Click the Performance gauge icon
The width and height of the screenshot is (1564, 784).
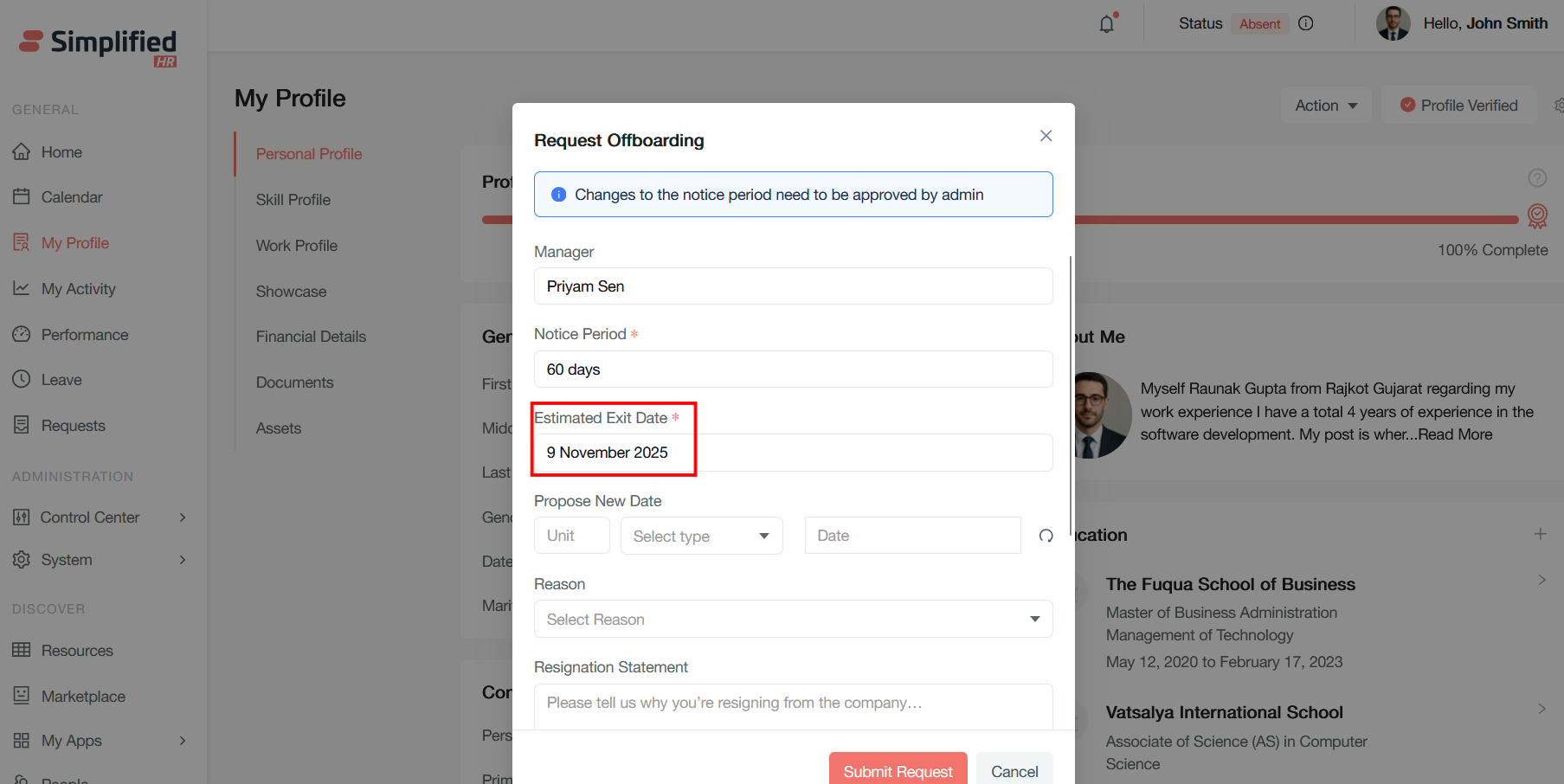coord(22,335)
